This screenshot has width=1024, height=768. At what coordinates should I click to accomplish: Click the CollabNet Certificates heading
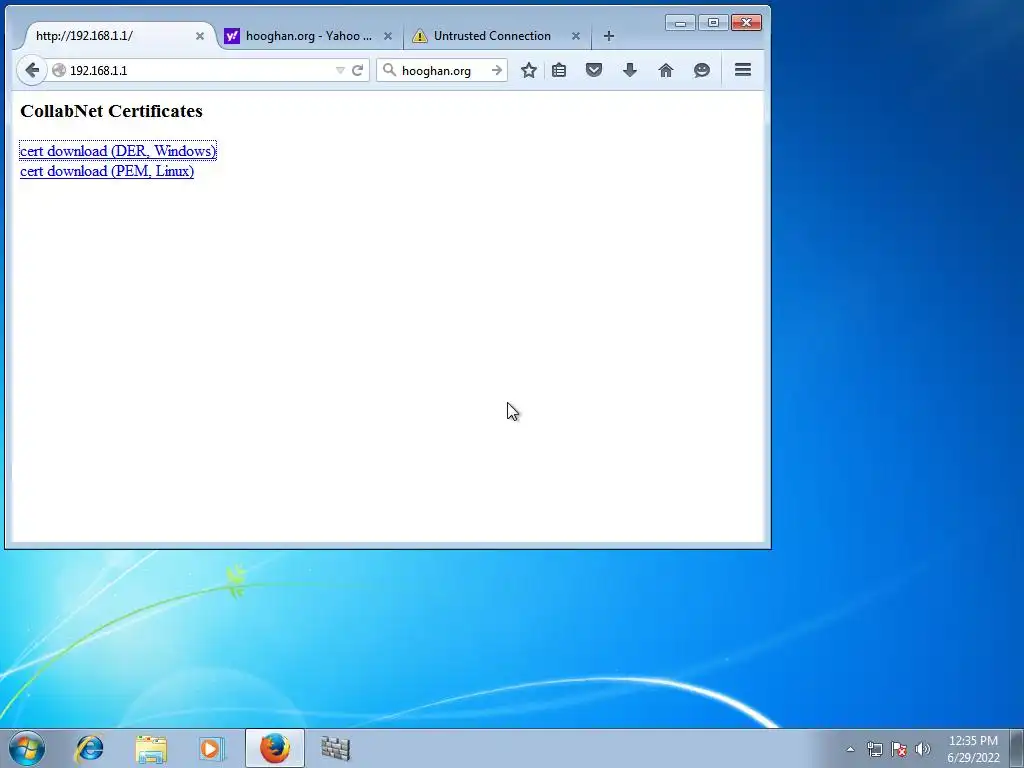[x=112, y=111]
